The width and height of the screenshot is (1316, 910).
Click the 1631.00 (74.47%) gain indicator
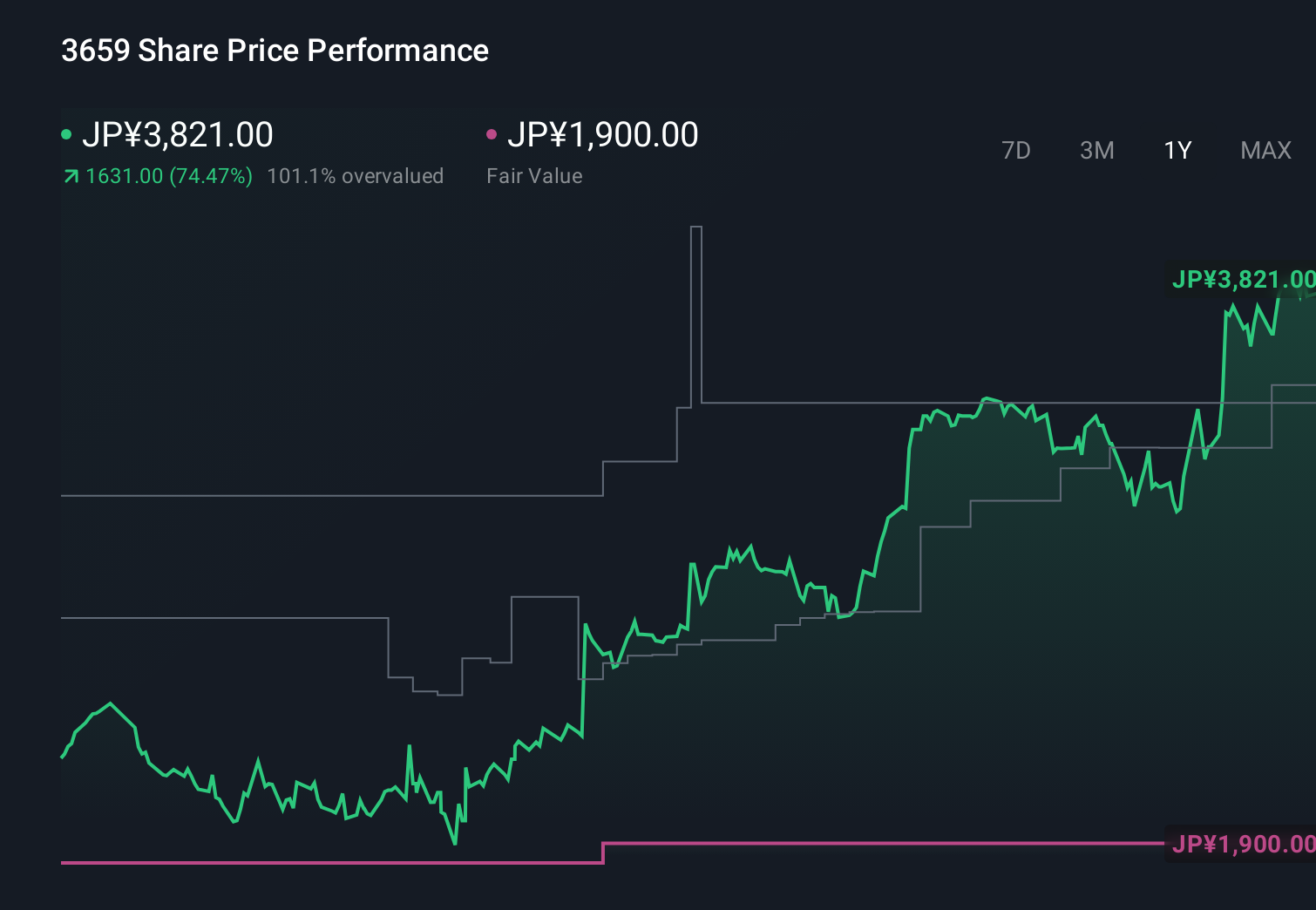coord(168,176)
